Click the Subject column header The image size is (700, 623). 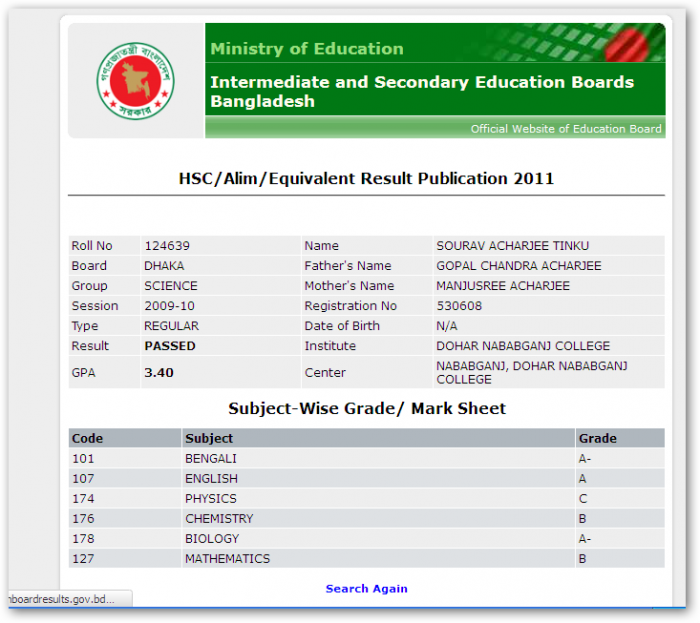[209, 439]
